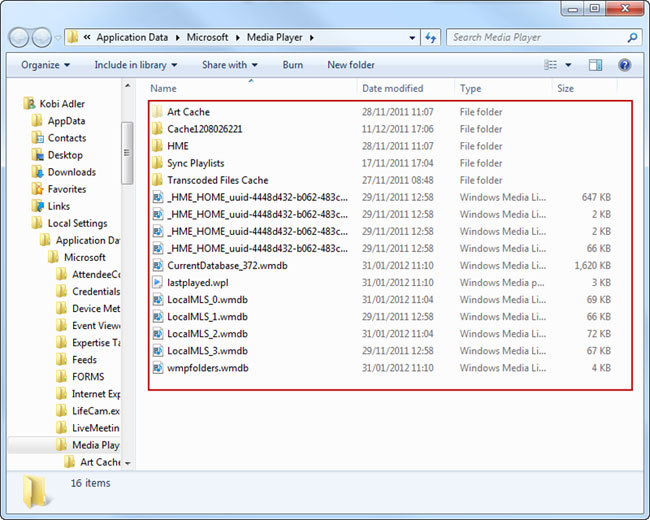Click the New folder button

pos(351,65)
